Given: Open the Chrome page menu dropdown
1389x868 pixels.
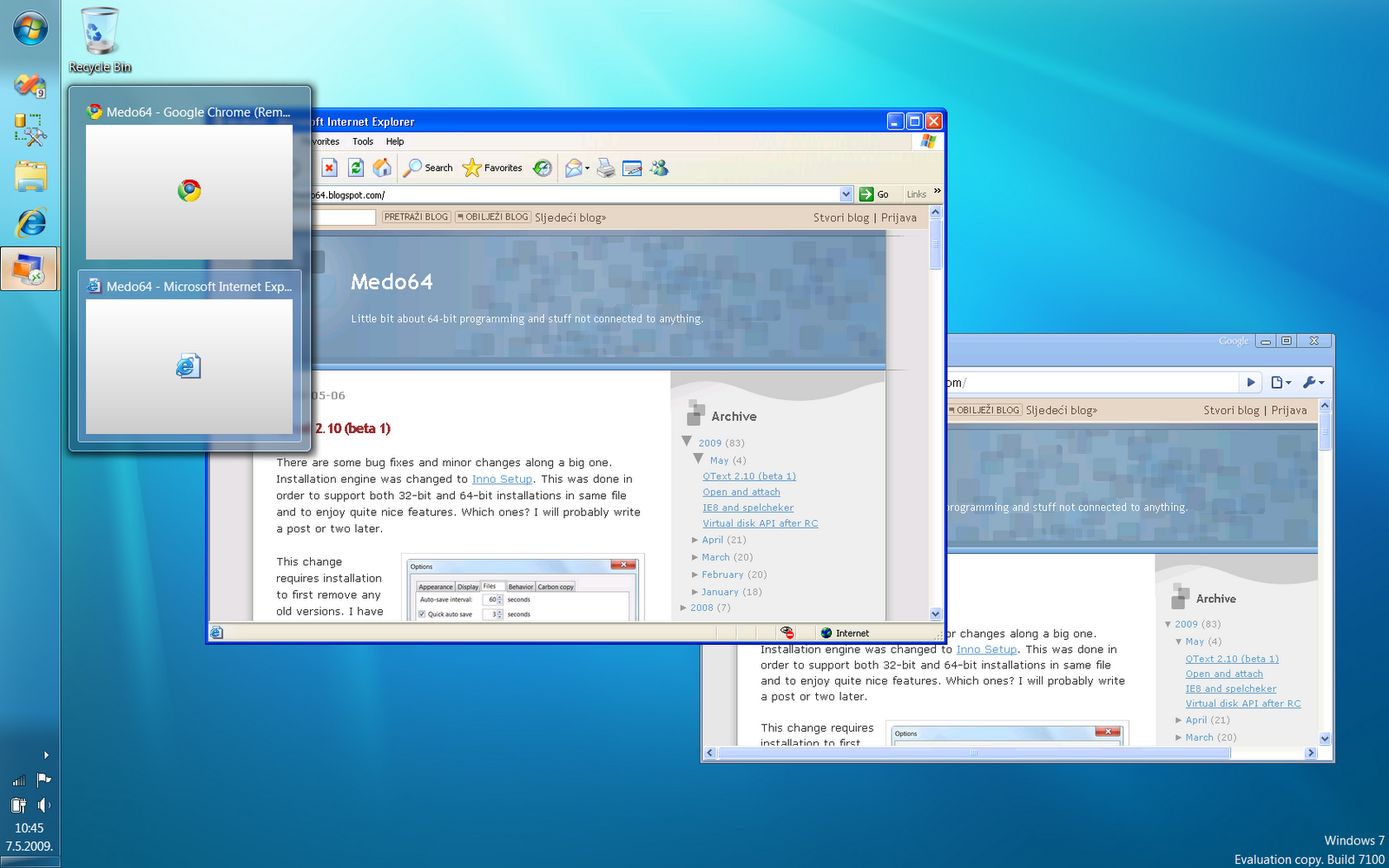Looking at the screenshot, I should [1280, 382].
